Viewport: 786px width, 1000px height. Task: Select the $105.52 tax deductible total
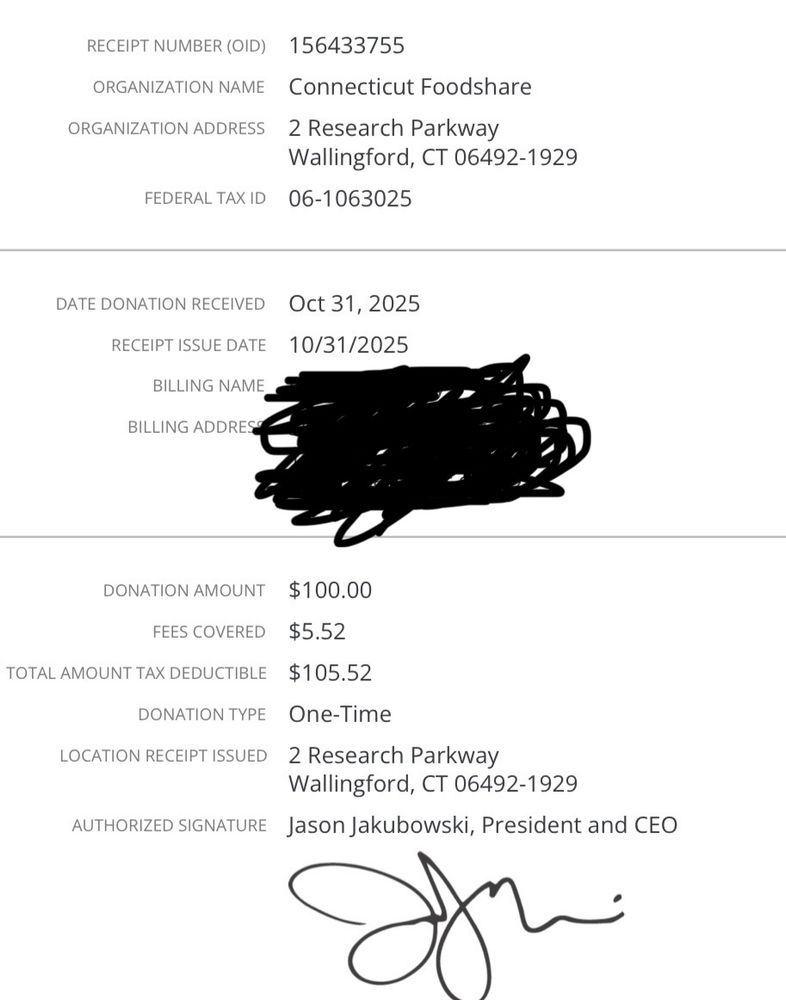coord(330,673)
